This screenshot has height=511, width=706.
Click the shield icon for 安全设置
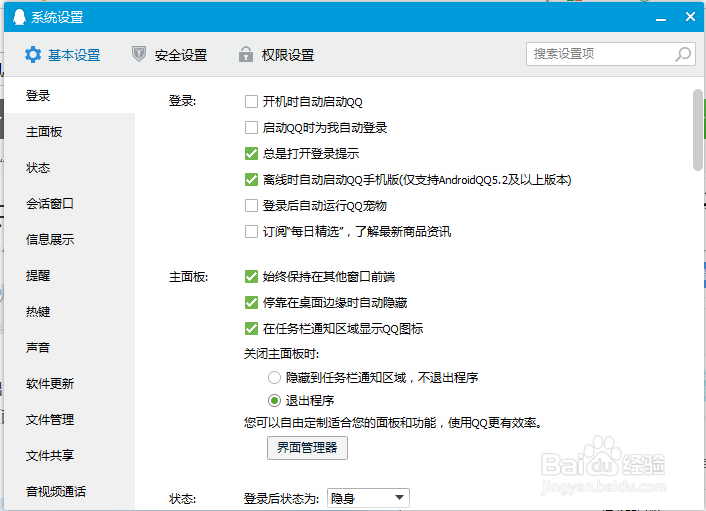tap(139, 54)
